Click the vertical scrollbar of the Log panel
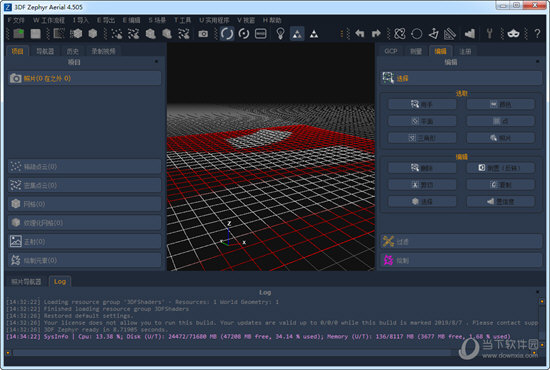Screen dimensions: 550x370 coord(542,323)
